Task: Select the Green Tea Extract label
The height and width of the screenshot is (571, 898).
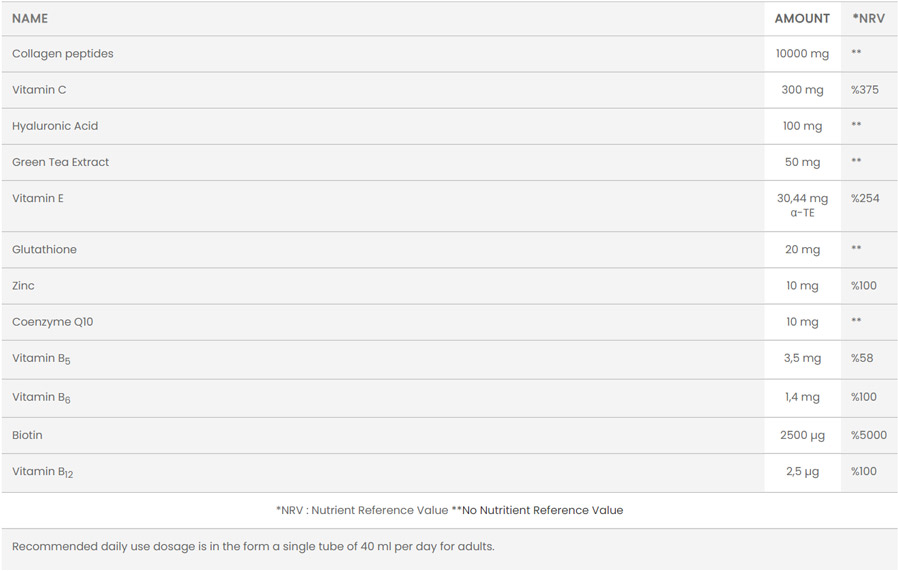Action: click(60, 162)
